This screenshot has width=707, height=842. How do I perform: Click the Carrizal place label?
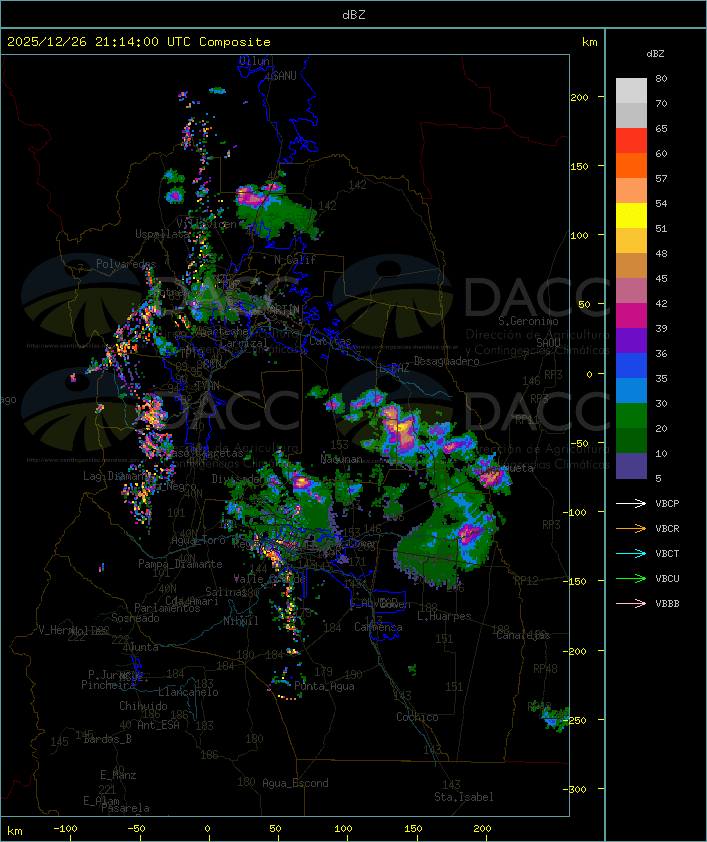coord(244,343)
